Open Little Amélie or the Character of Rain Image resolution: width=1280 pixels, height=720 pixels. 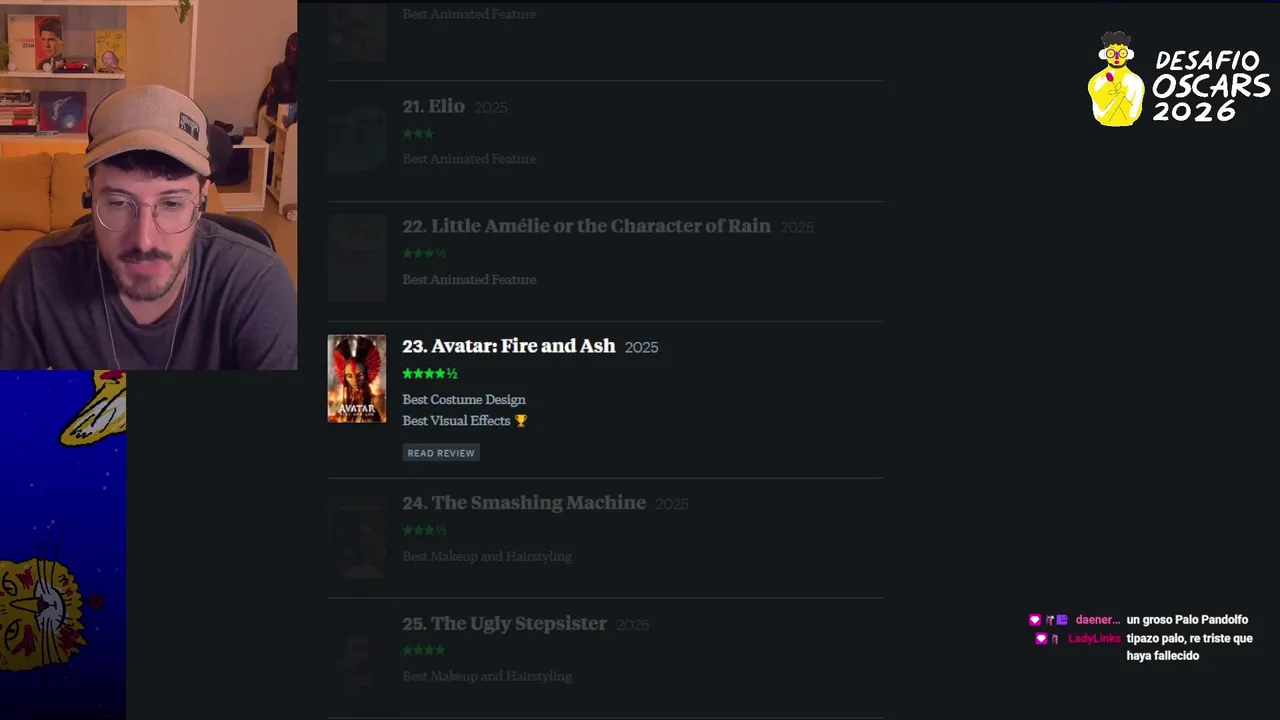[587, 226]
